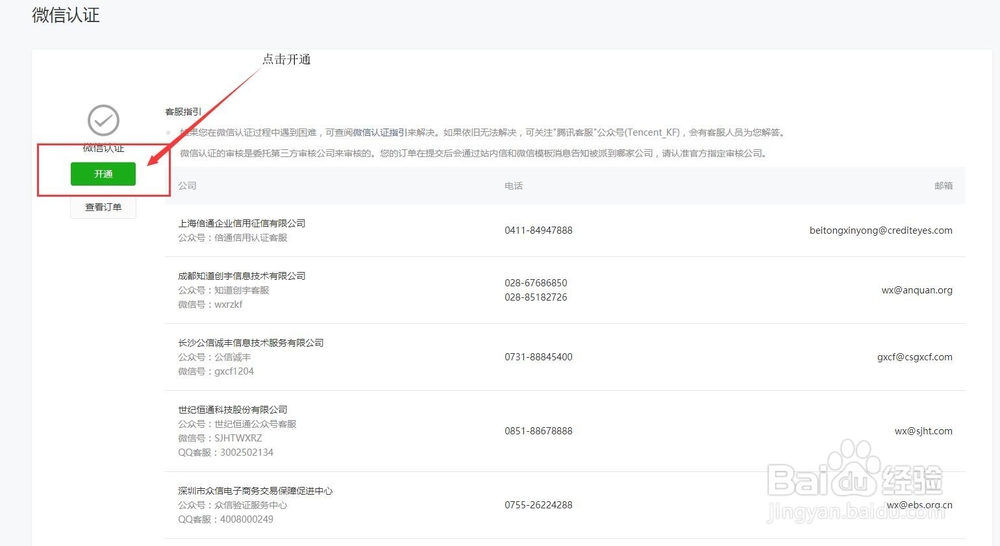The width and height of the screenshot is (1000, 546).
Task: Select company name 长沙公信诚丰信息技术服务有限公司
Action: pyautogui.click(x=251, y=343)
